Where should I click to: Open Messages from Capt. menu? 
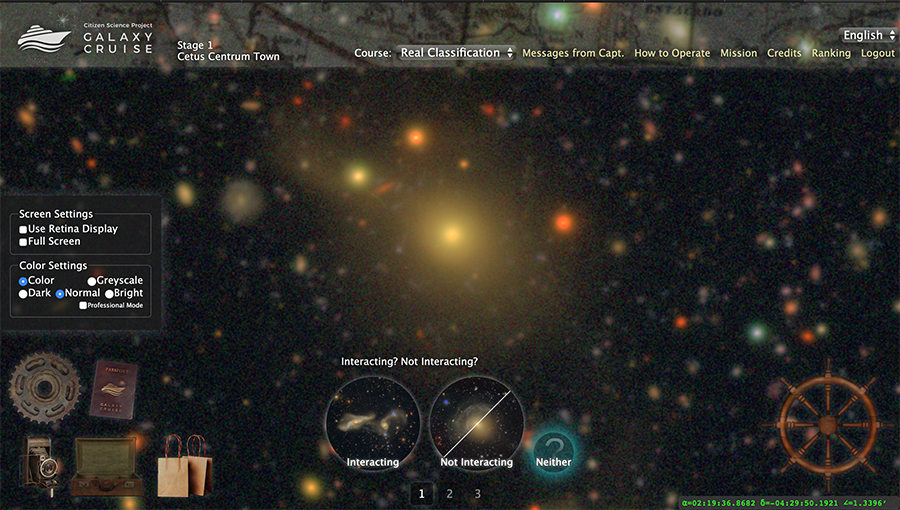click(x=573, y=53)
